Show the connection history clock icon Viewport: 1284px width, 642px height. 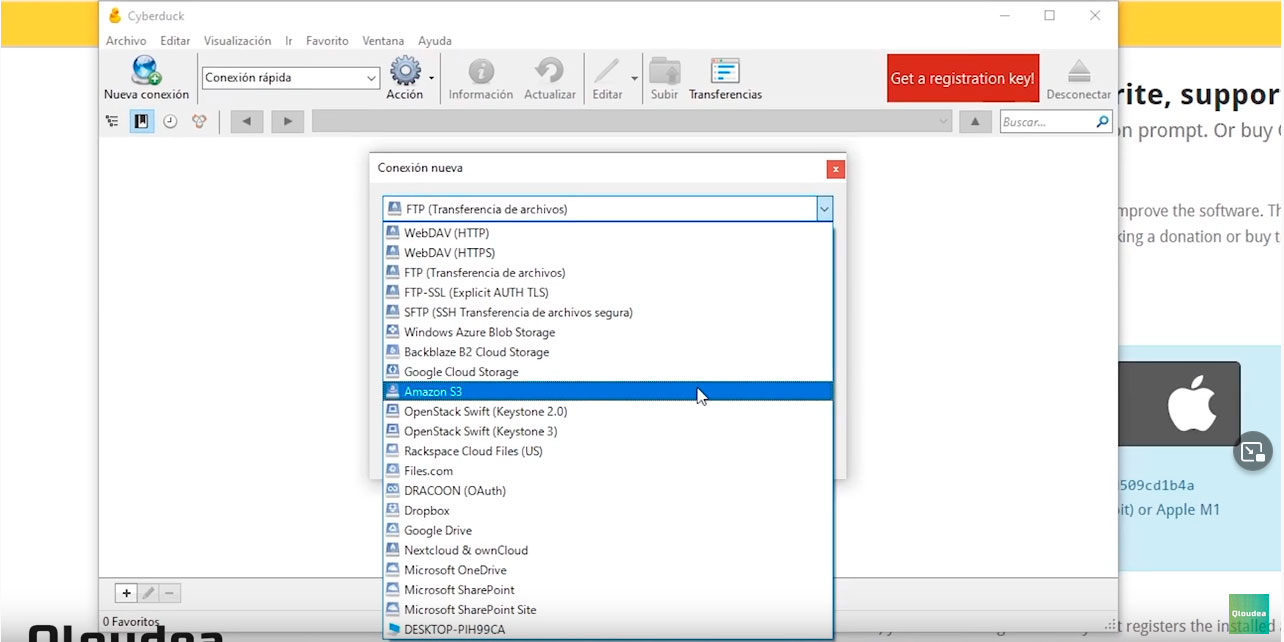[170, 122]
